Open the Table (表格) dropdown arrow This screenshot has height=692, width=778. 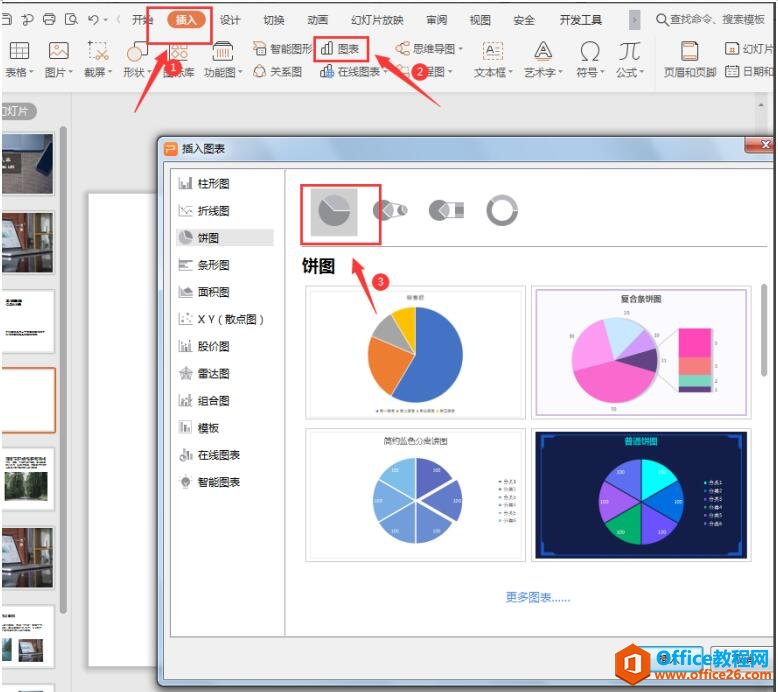click(31, 72)
